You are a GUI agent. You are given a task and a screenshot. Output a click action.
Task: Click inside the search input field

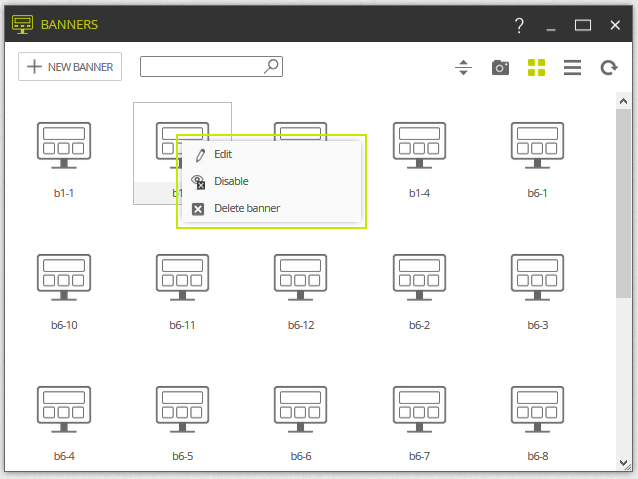pos(202,66)
